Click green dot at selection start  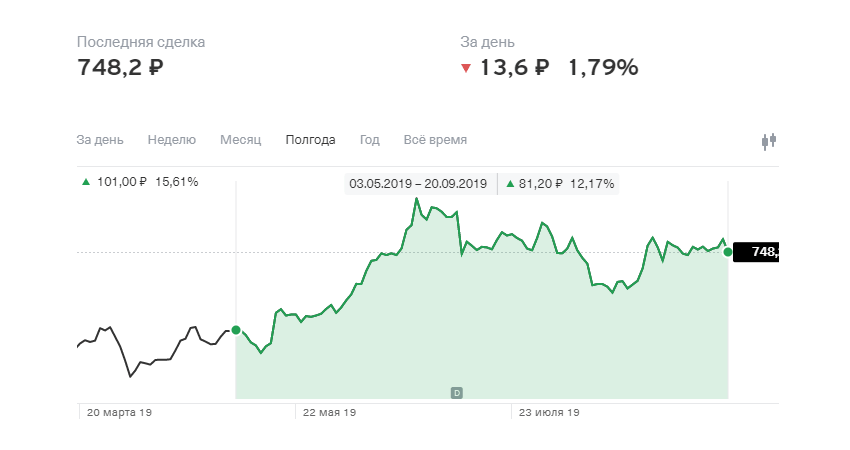(236, 330)
